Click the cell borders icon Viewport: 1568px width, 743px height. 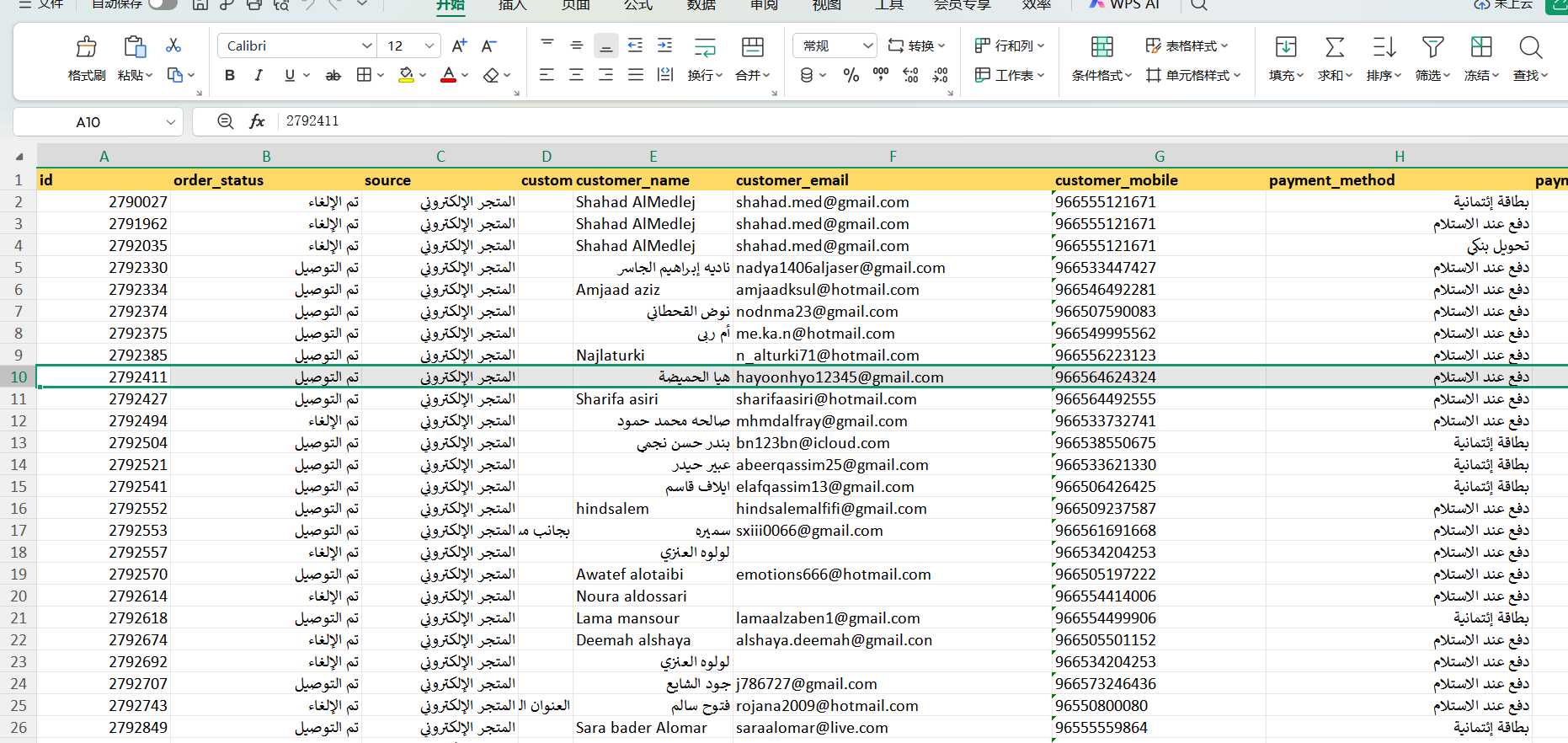click(x=364, y=75)
